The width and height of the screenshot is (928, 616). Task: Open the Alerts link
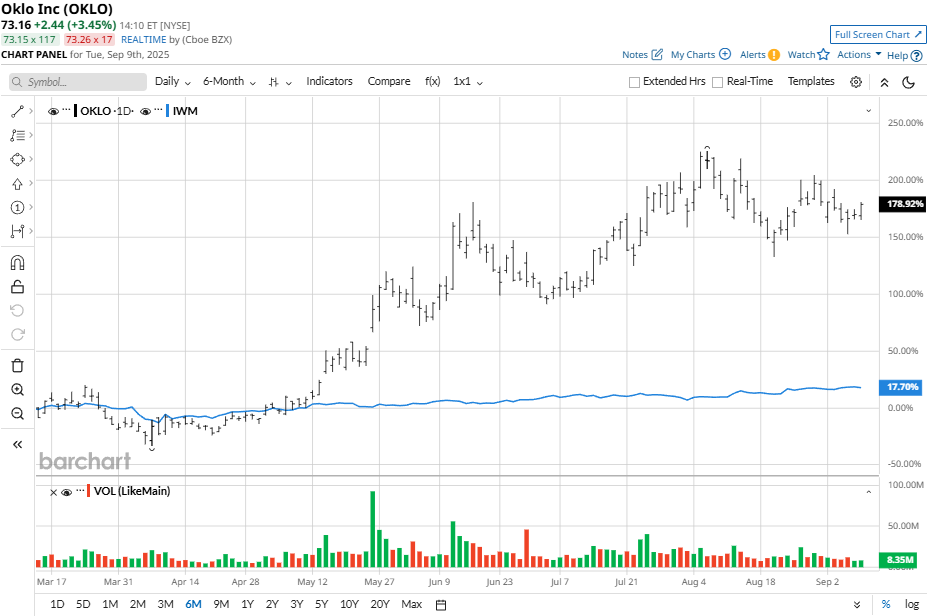pos(753,54)
